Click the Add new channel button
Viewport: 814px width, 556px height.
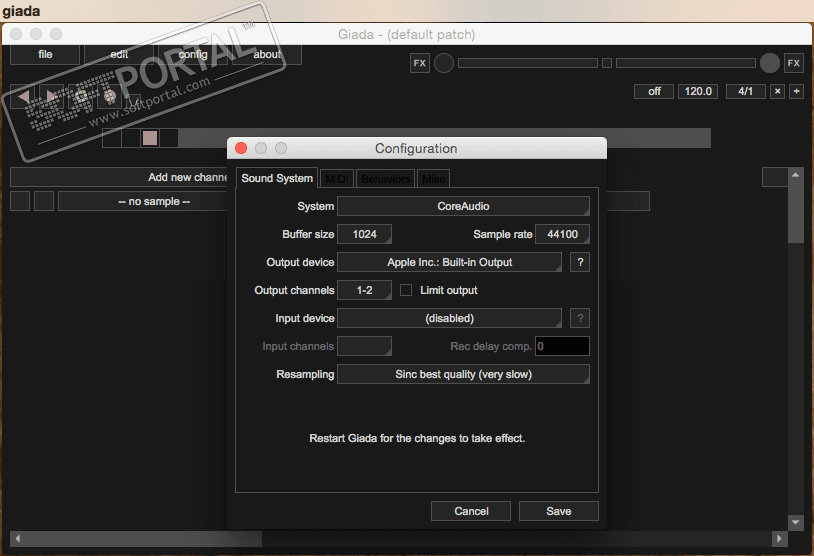coord(119,177)
